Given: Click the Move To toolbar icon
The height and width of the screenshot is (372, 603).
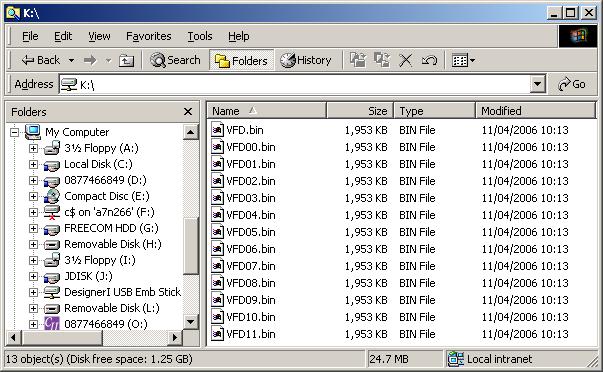Looking at the screenshot, I should click(x=357, y=60).
